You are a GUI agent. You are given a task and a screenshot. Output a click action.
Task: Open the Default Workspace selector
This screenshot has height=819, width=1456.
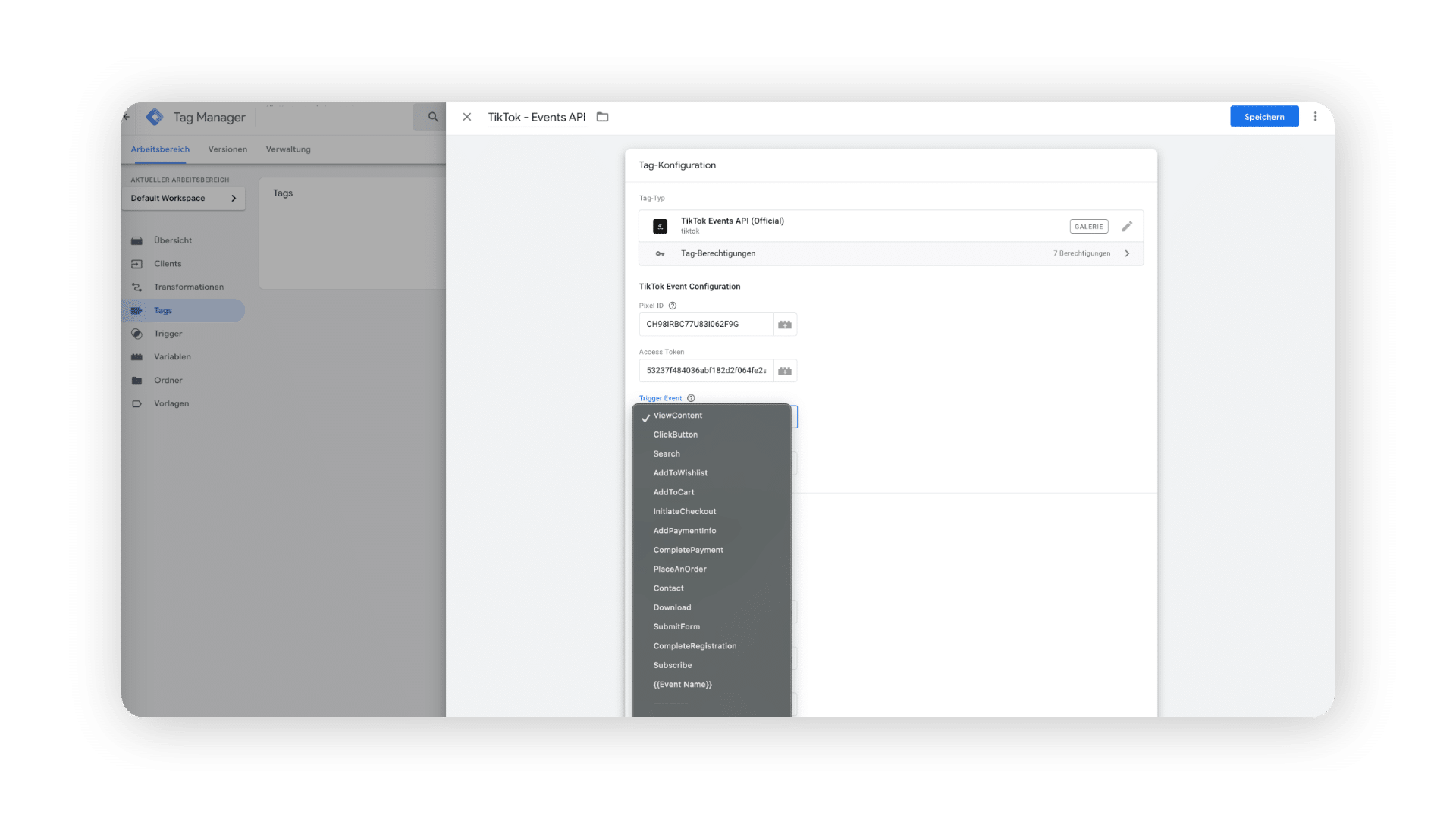click(x=184, y=198)
